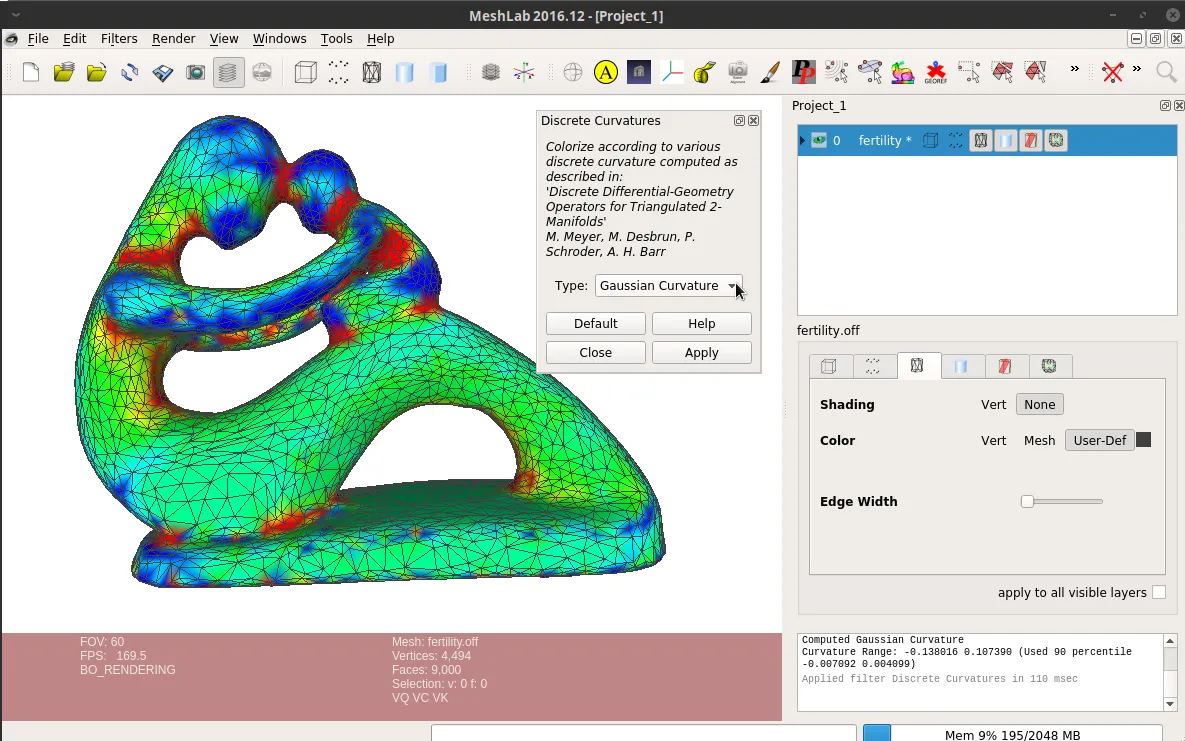Viewport: 1185px width, 741px height.
Task: Create a new empty project
Action: (31, 73)
